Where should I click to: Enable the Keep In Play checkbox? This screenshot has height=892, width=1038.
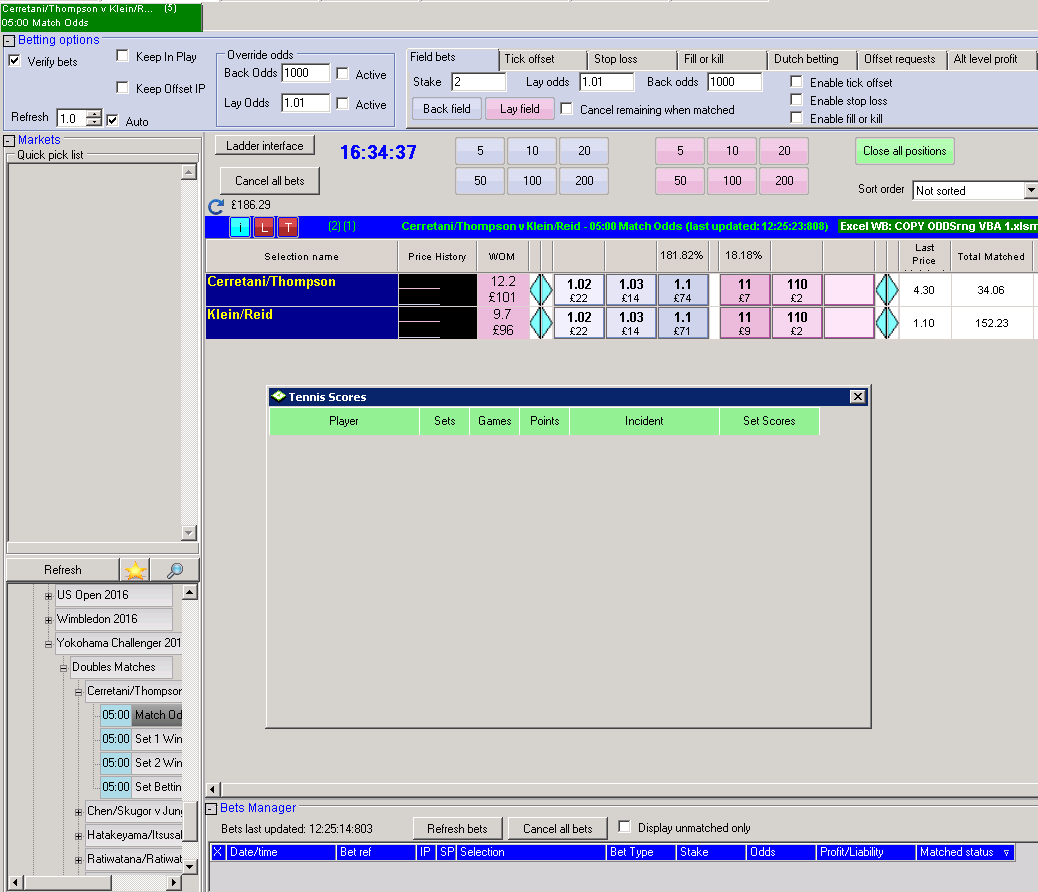pos(122,56)
